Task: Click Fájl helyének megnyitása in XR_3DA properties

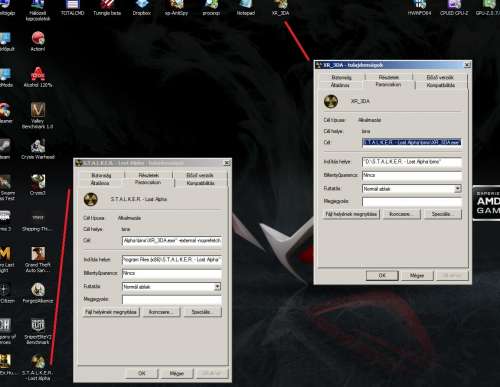Action: tap(351, 214)
